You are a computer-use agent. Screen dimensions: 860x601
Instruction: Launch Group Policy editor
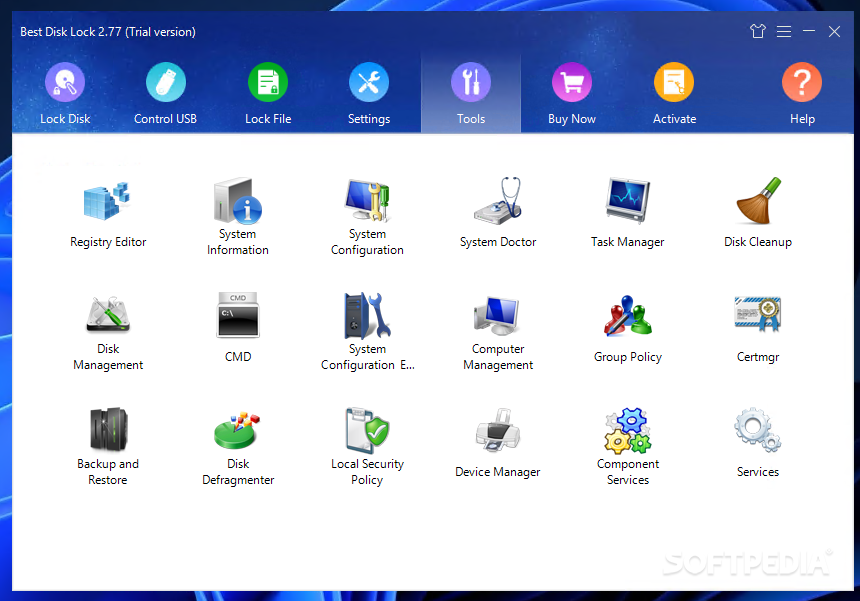(x=627, y=329)
